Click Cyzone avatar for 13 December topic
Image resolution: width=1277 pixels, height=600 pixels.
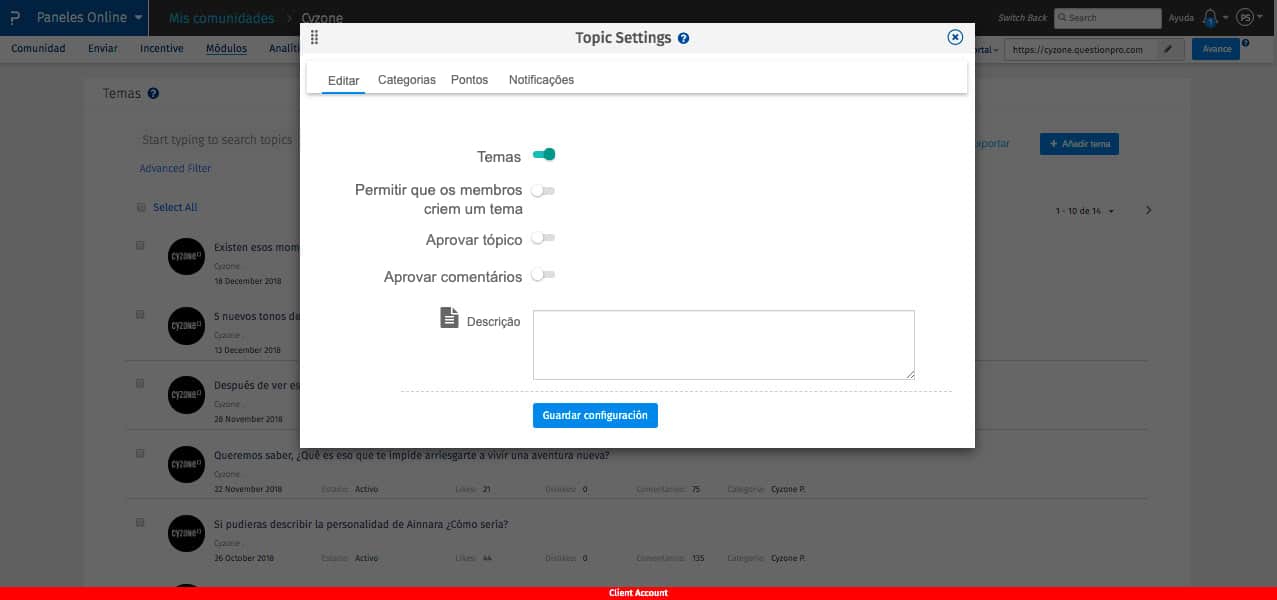pos(186,326)
